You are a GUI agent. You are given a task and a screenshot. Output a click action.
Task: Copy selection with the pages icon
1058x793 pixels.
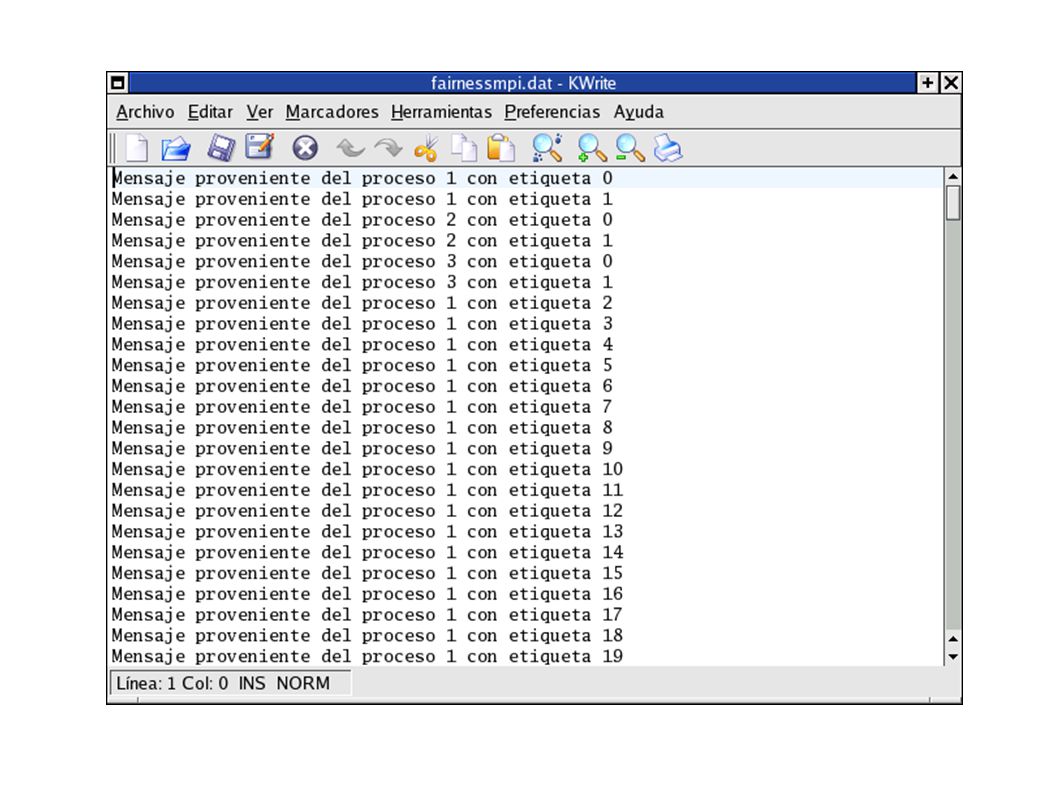pos(464,148)
